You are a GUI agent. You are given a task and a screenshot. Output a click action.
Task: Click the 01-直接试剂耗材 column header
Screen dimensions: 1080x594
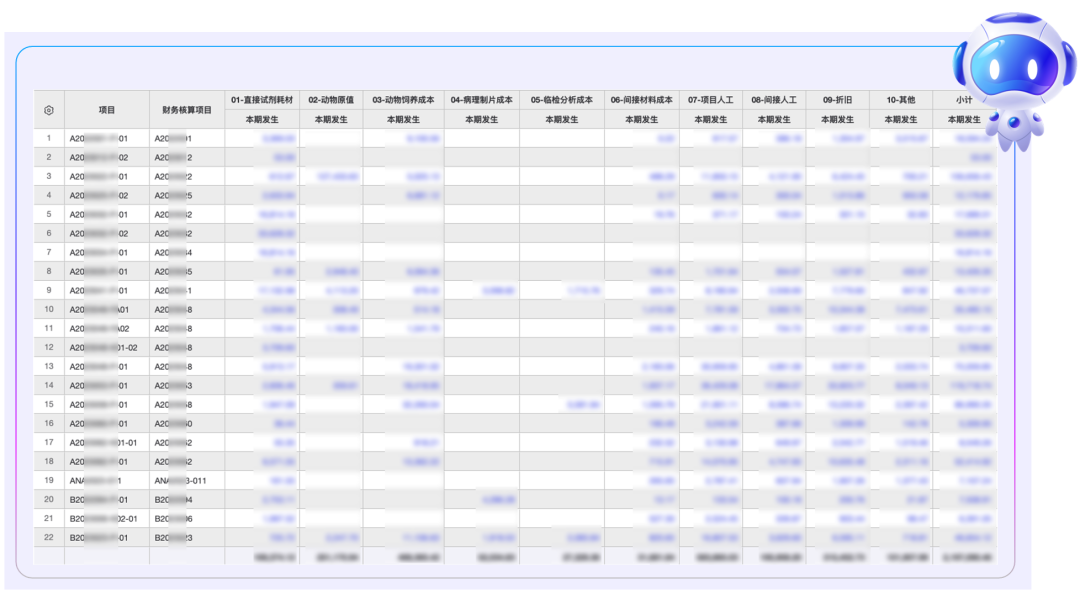[x=262, y=100]
